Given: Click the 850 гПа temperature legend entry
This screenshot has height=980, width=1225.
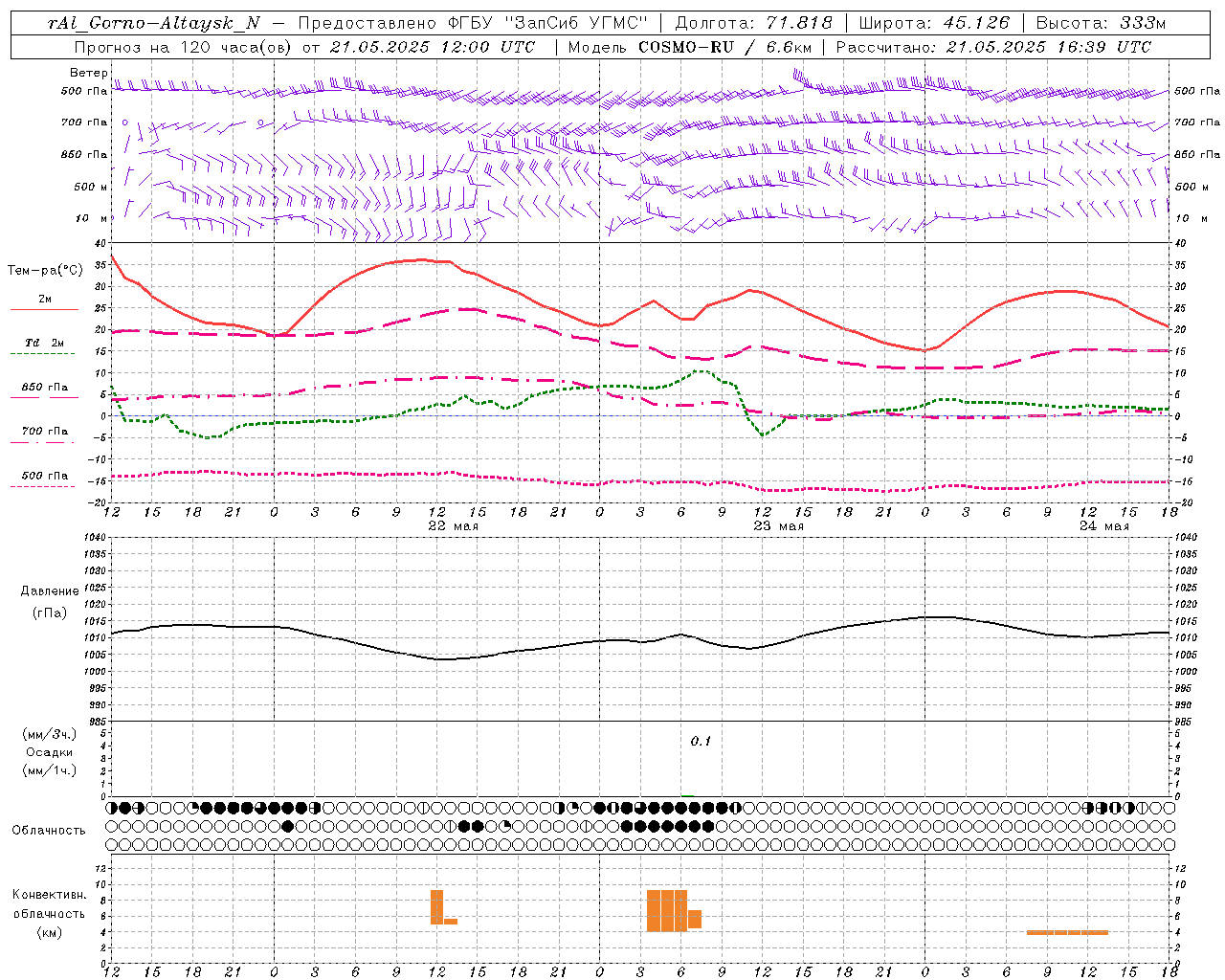Looking at the screenshot, I should point(44,388).
